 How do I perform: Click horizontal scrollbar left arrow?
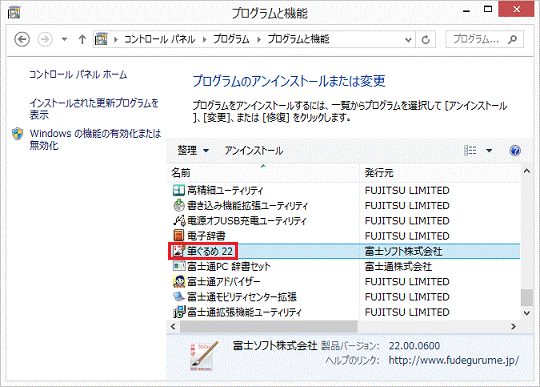pyautogui.click(x=173, y=326)
